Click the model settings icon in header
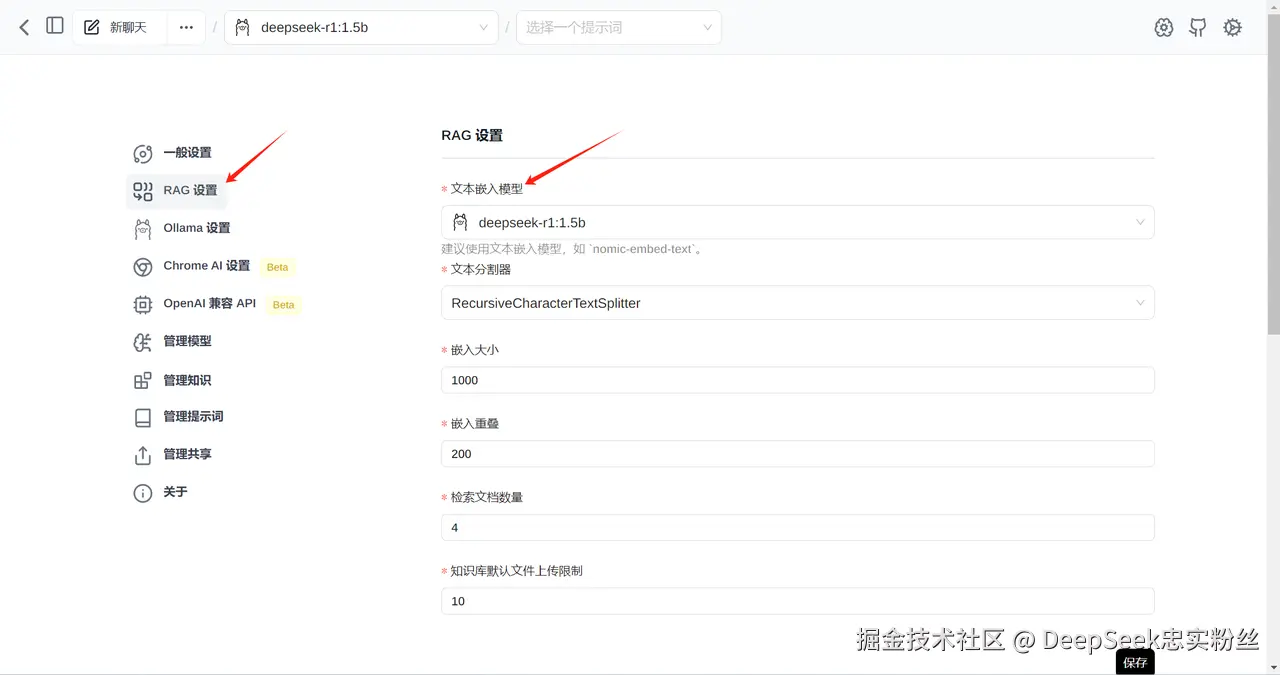The image size is (1280, 675). [1163, 28]
